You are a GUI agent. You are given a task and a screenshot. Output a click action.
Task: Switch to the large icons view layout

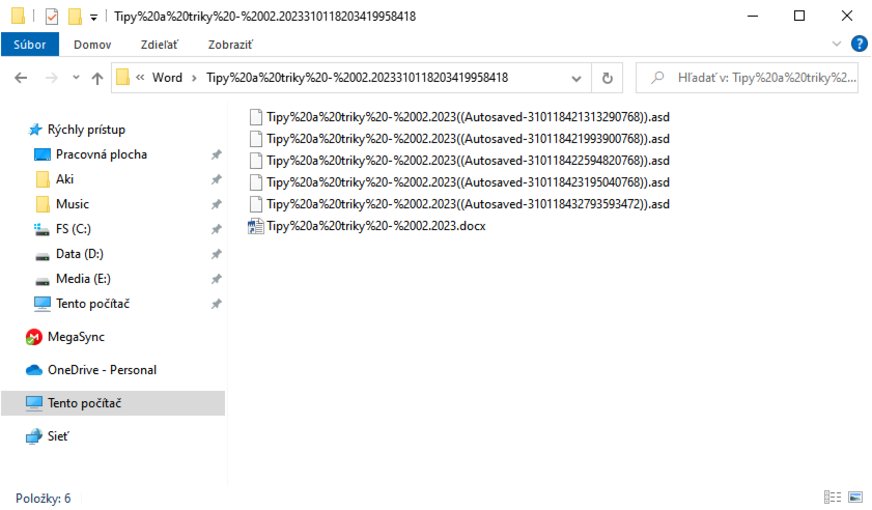pos(855,497)
